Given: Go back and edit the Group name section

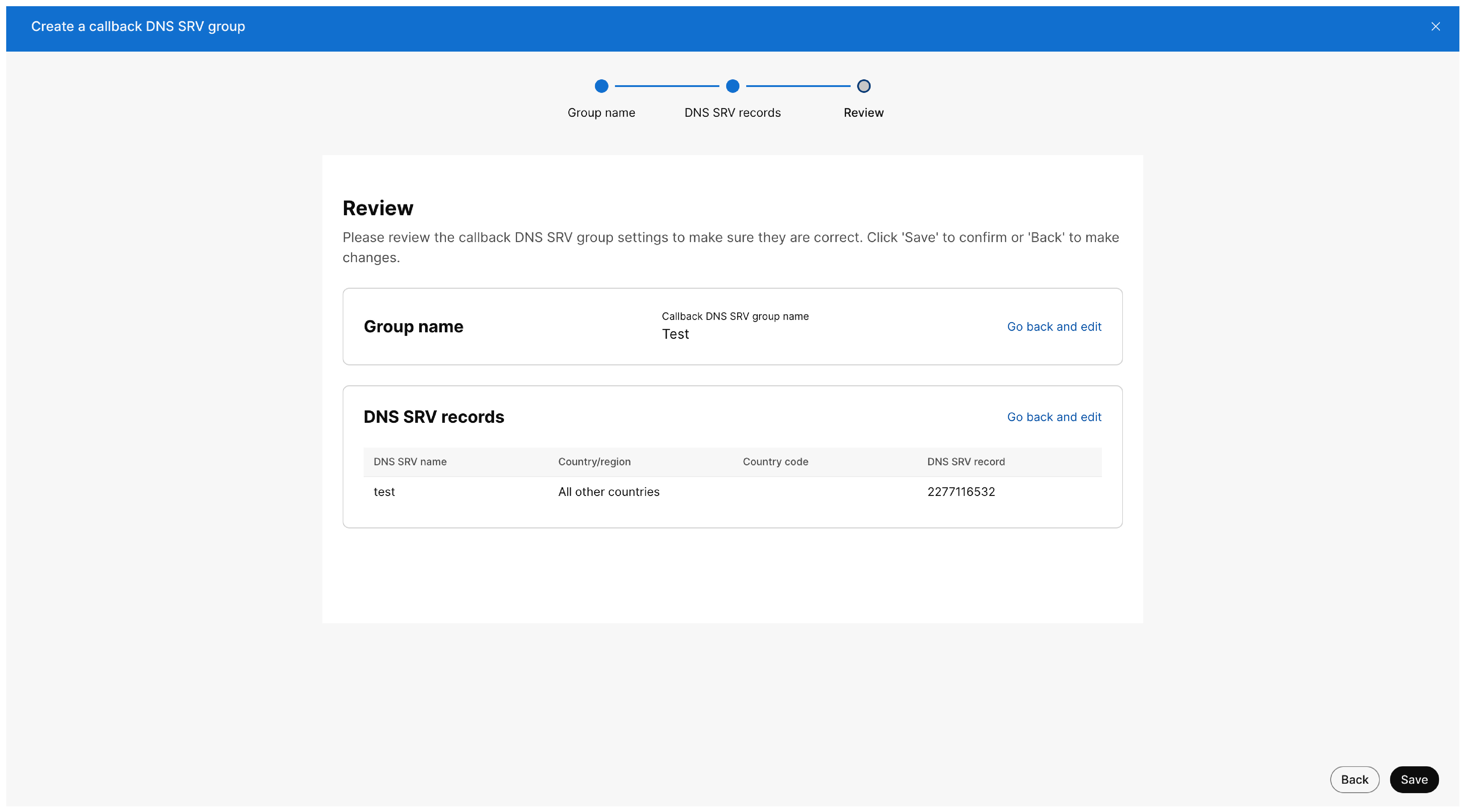Looking at the screenshot, I should click(1054, 326).
